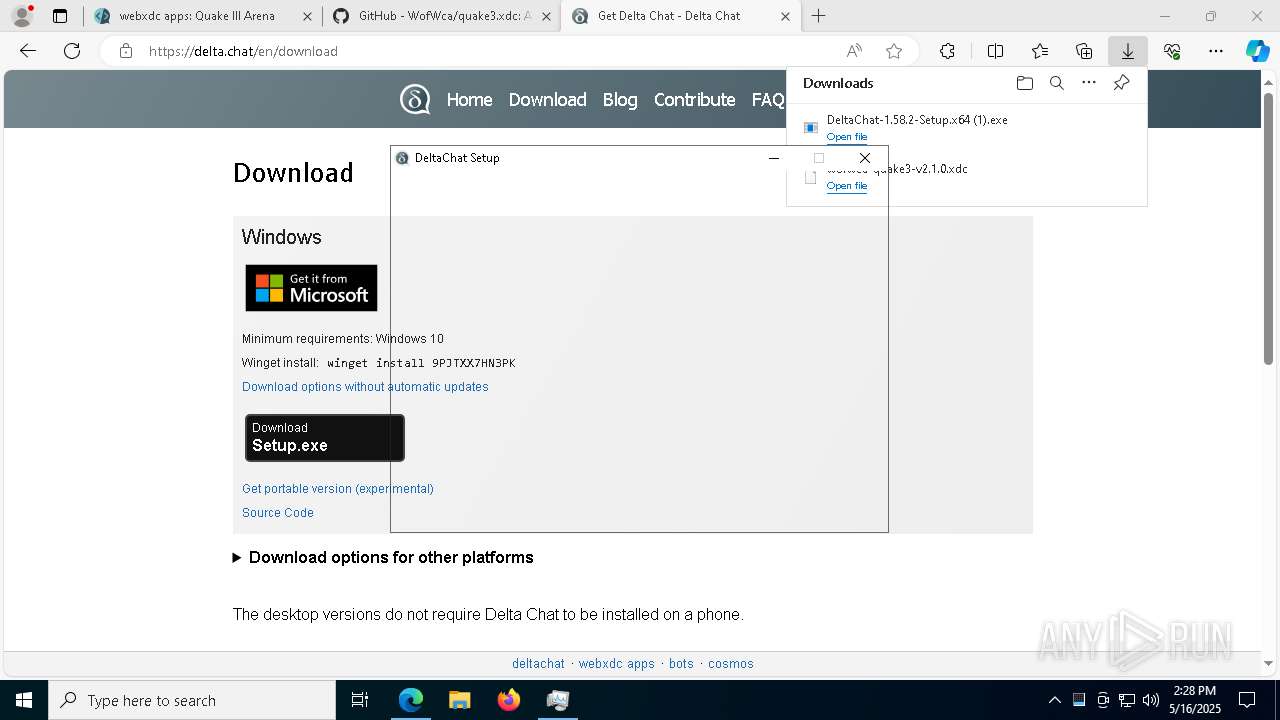
Task: Switch to GitHub WofWca/quake3.xdc tab
Action: [444, 16]
